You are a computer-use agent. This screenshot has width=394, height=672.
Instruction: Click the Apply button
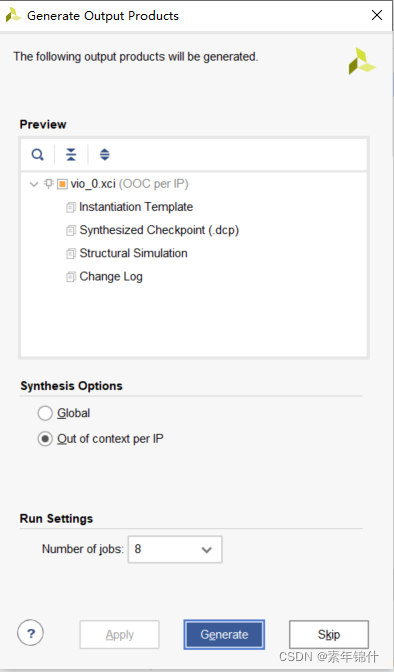(120, 634)
